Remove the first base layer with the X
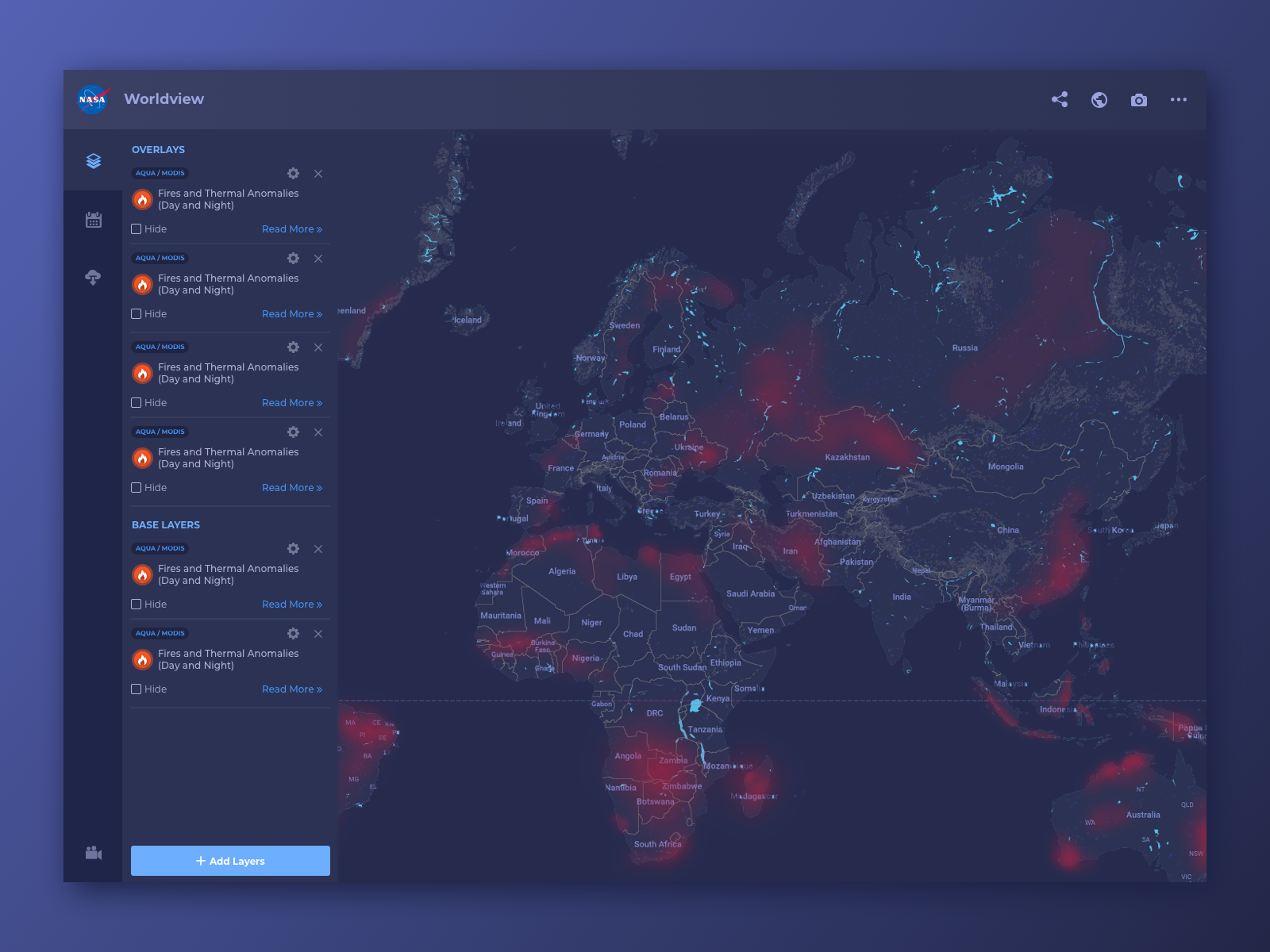 click(x=318, y=548)
